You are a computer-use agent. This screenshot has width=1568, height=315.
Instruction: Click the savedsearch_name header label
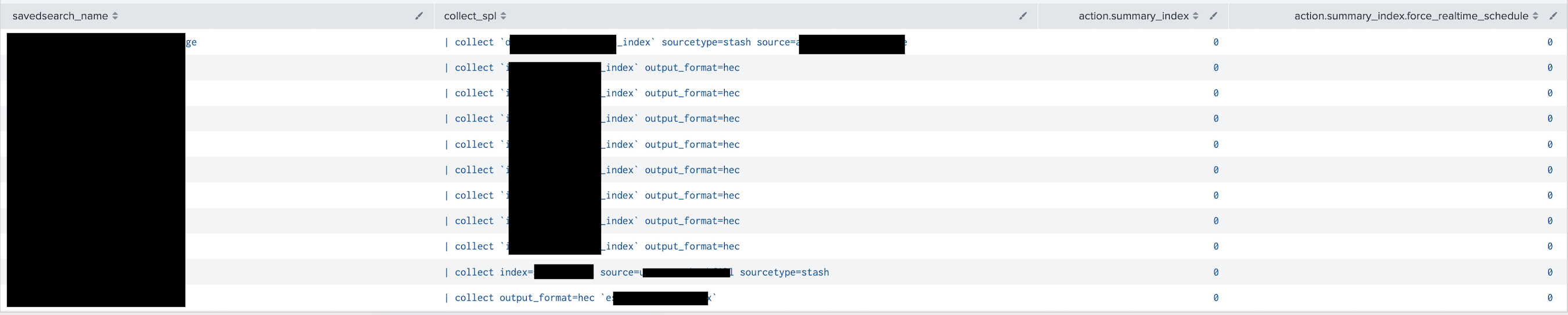click(60, 16)
